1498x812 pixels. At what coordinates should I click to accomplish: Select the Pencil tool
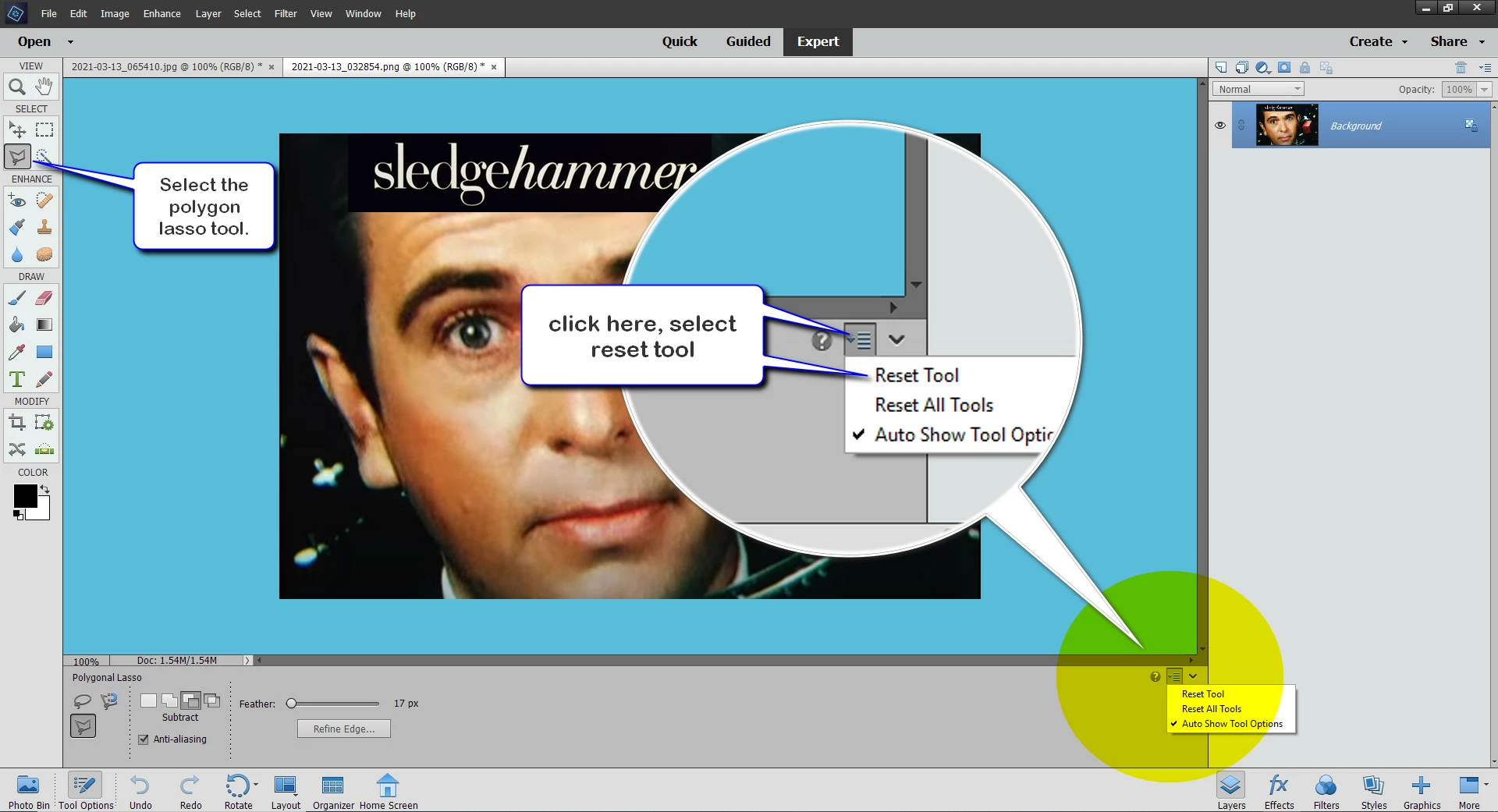(x=44, y=379)
